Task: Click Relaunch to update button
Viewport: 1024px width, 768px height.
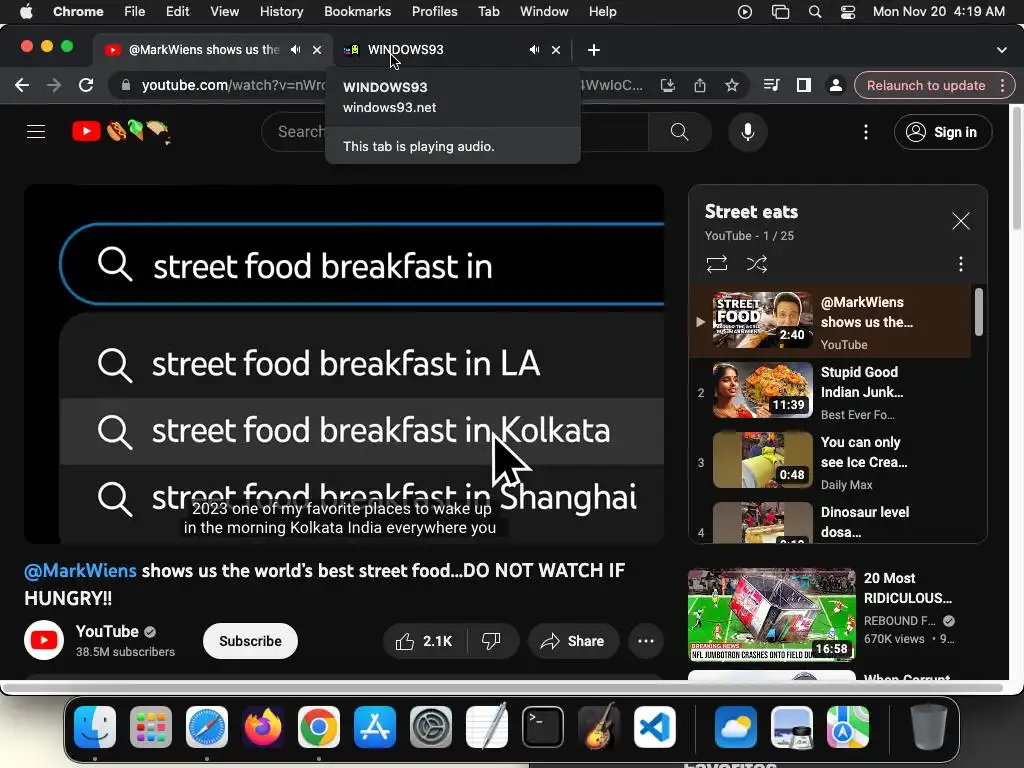Action: (x=925, y=86)
